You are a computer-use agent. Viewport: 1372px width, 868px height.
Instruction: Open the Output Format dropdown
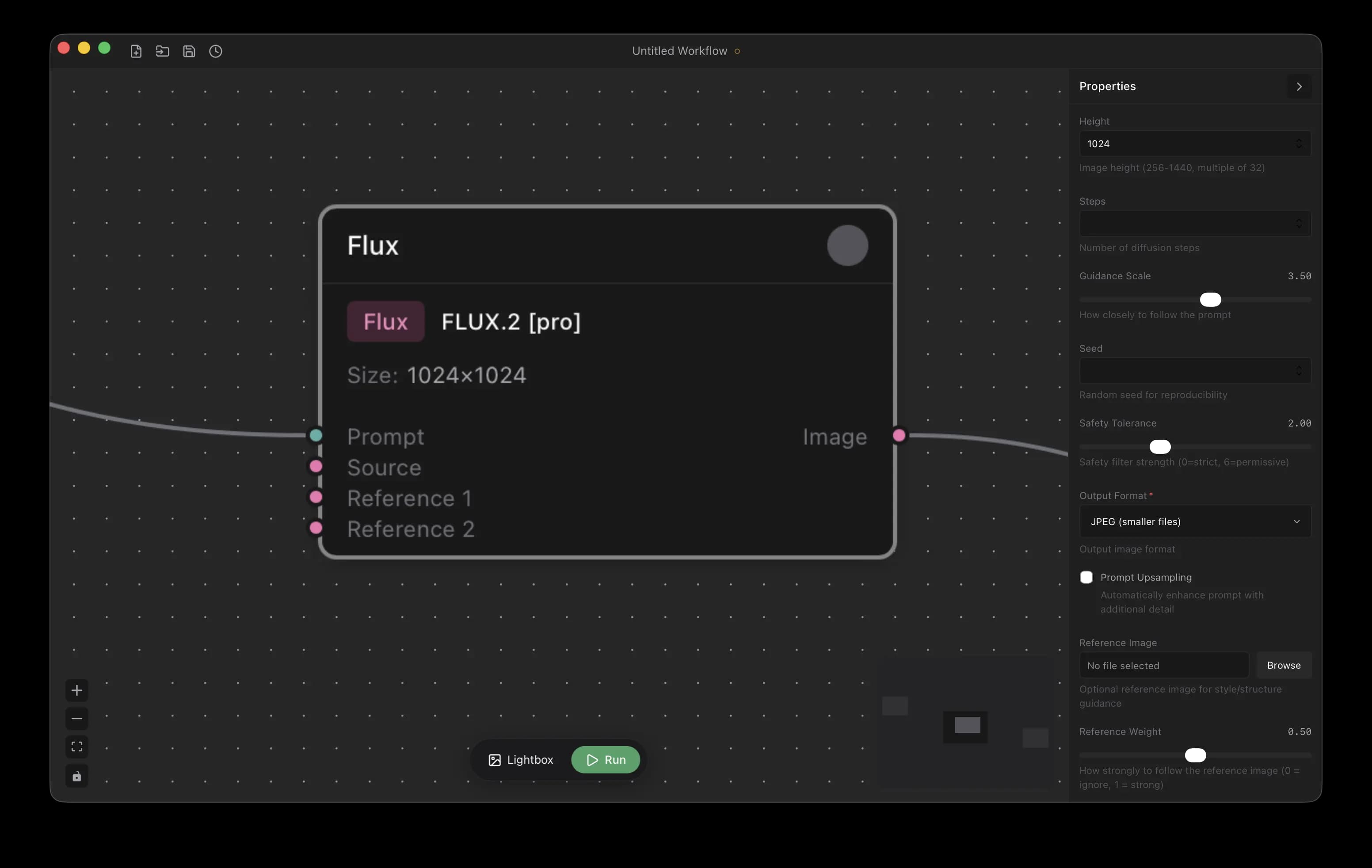[1195, 521]
